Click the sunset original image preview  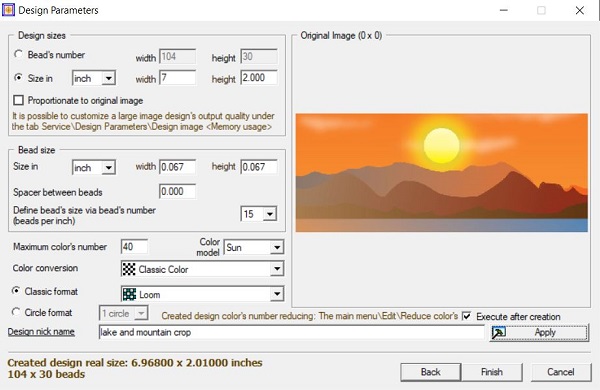click(x=442, y=173)
